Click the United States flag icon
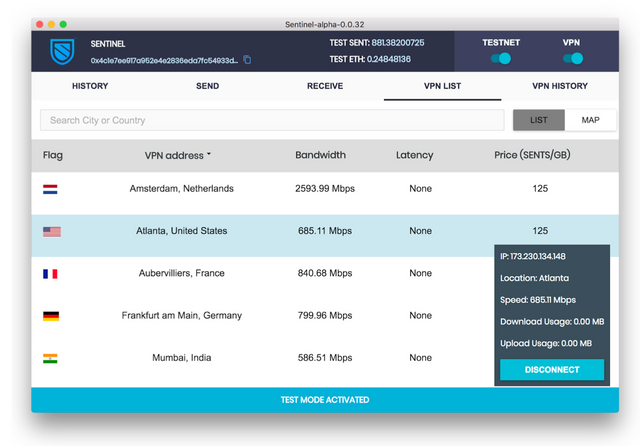The height and width of the screenshot is (446, 640). (52, 232)
